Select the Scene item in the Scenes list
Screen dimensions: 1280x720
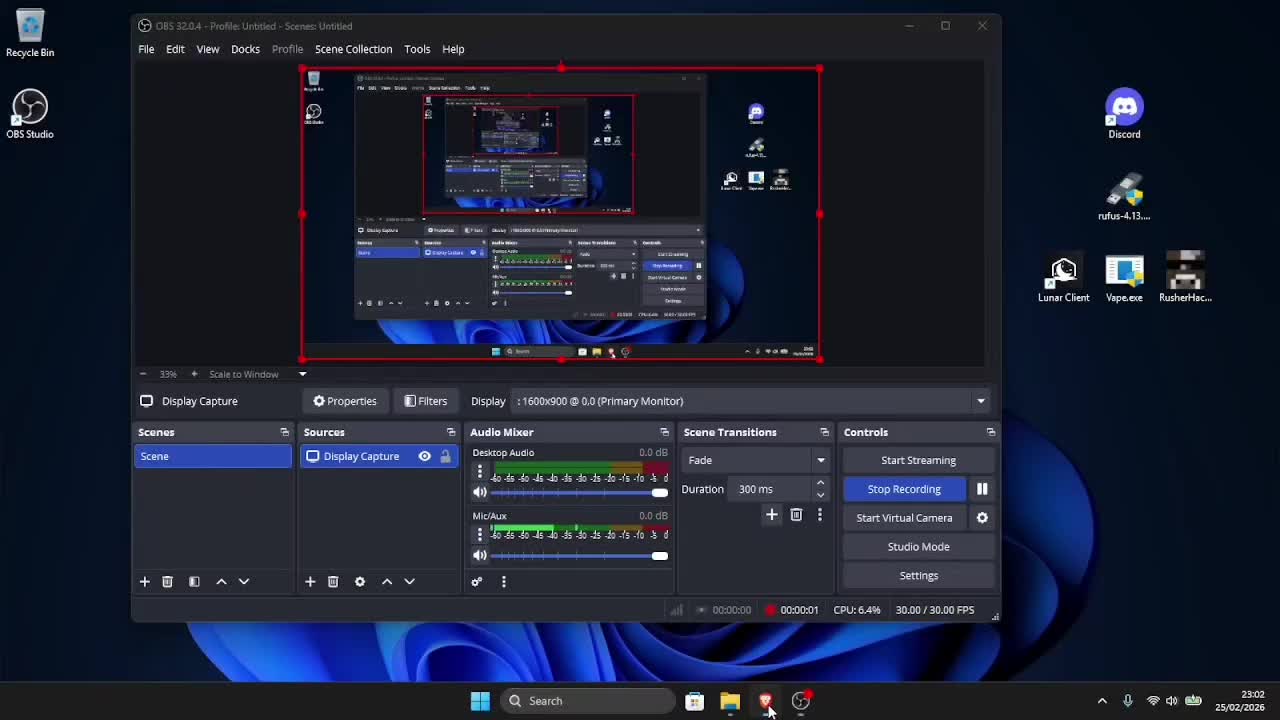(213, 456)
